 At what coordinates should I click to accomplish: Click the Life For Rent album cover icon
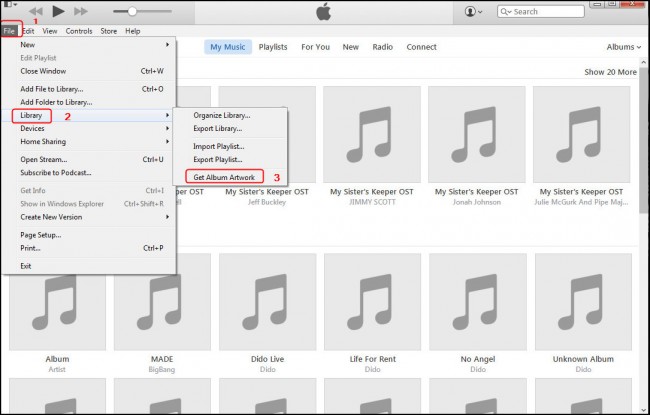[x=370, y=300]
